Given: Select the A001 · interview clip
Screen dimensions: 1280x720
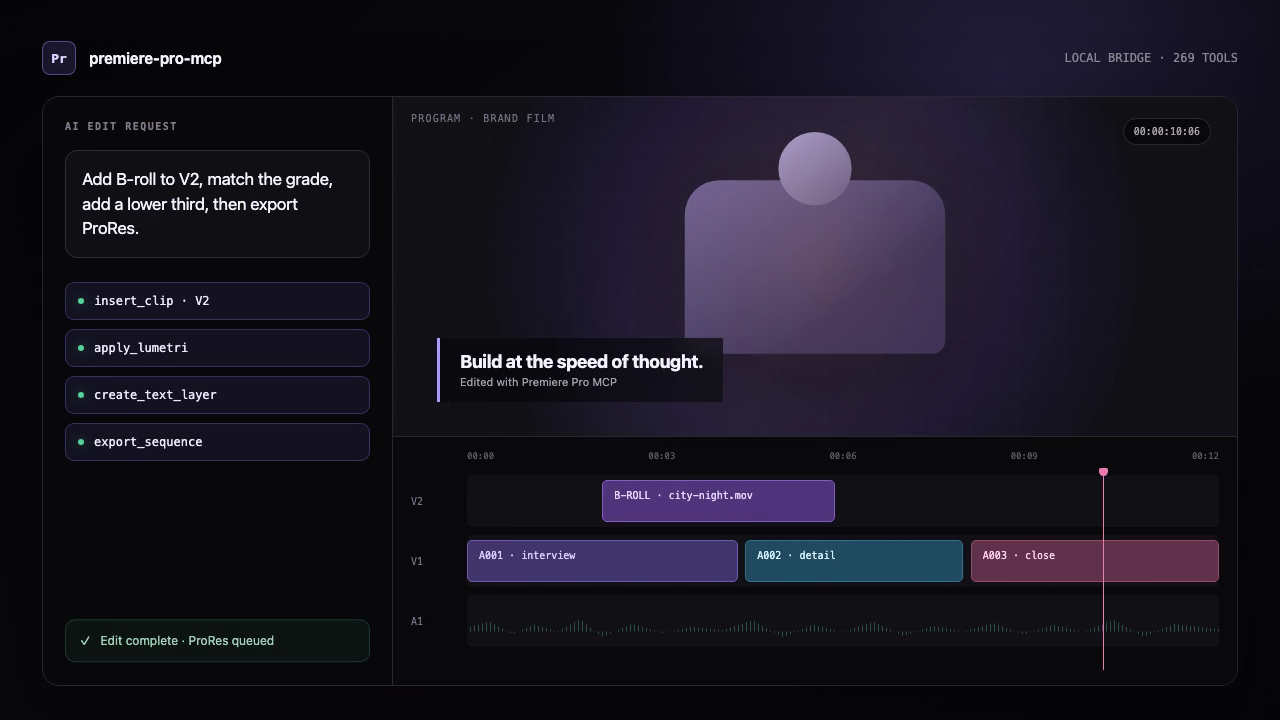Looking at the screenshot, I should coord(602,561).
